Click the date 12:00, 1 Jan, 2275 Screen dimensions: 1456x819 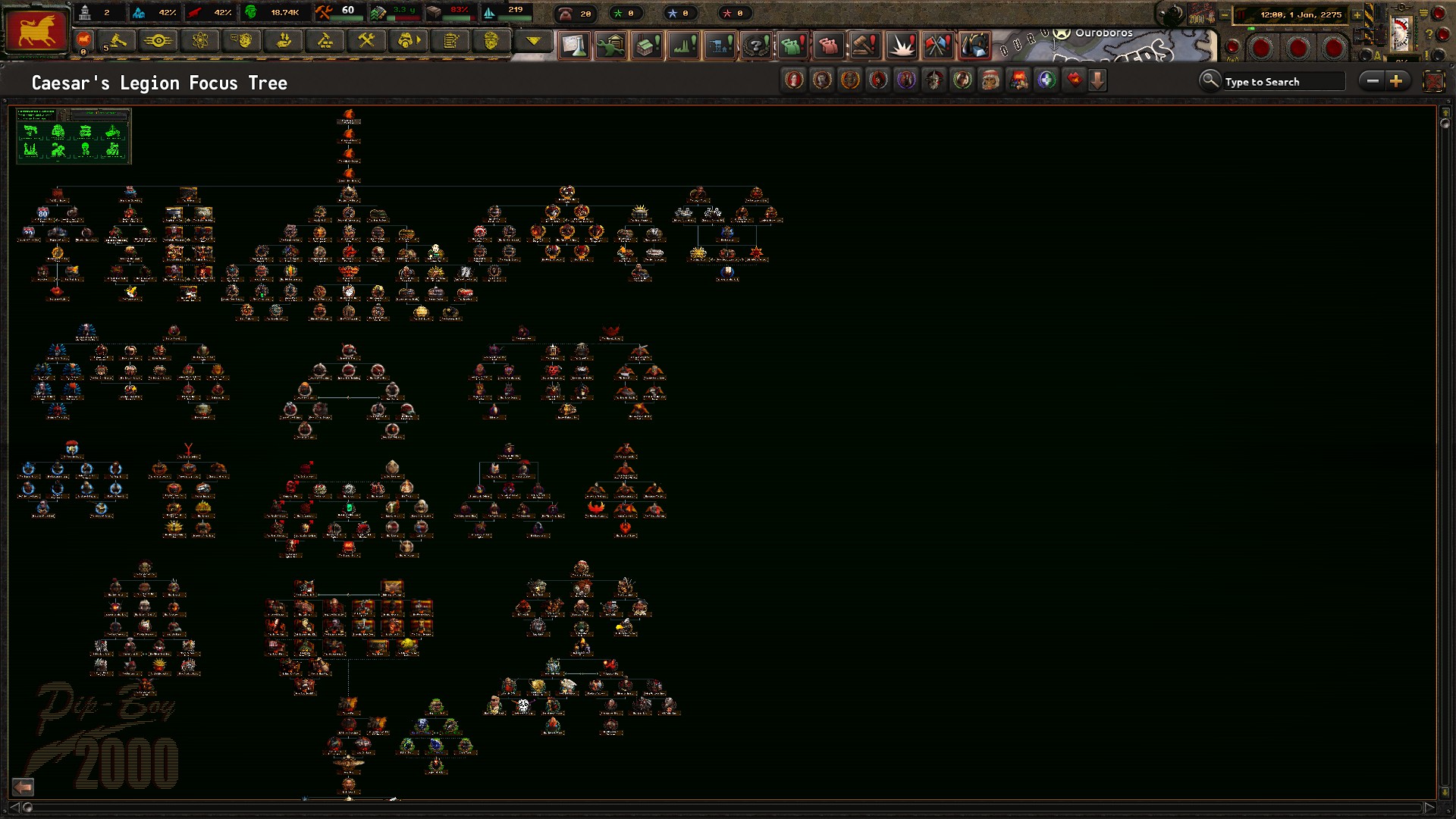tap(1301, 14)
